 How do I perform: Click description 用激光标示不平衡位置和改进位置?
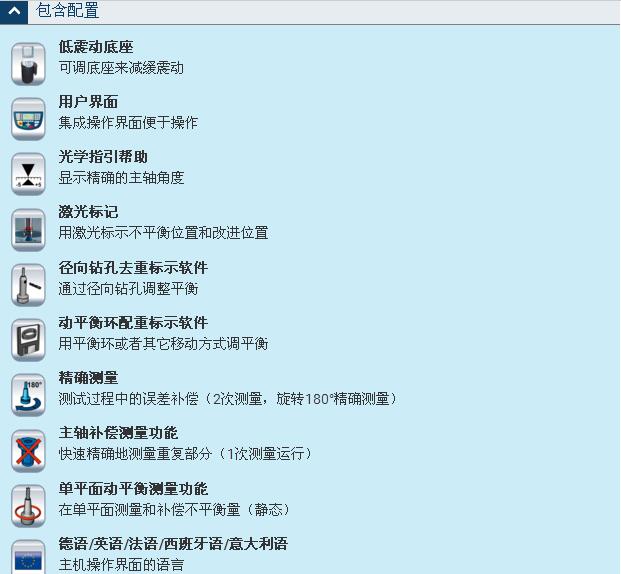163,233
